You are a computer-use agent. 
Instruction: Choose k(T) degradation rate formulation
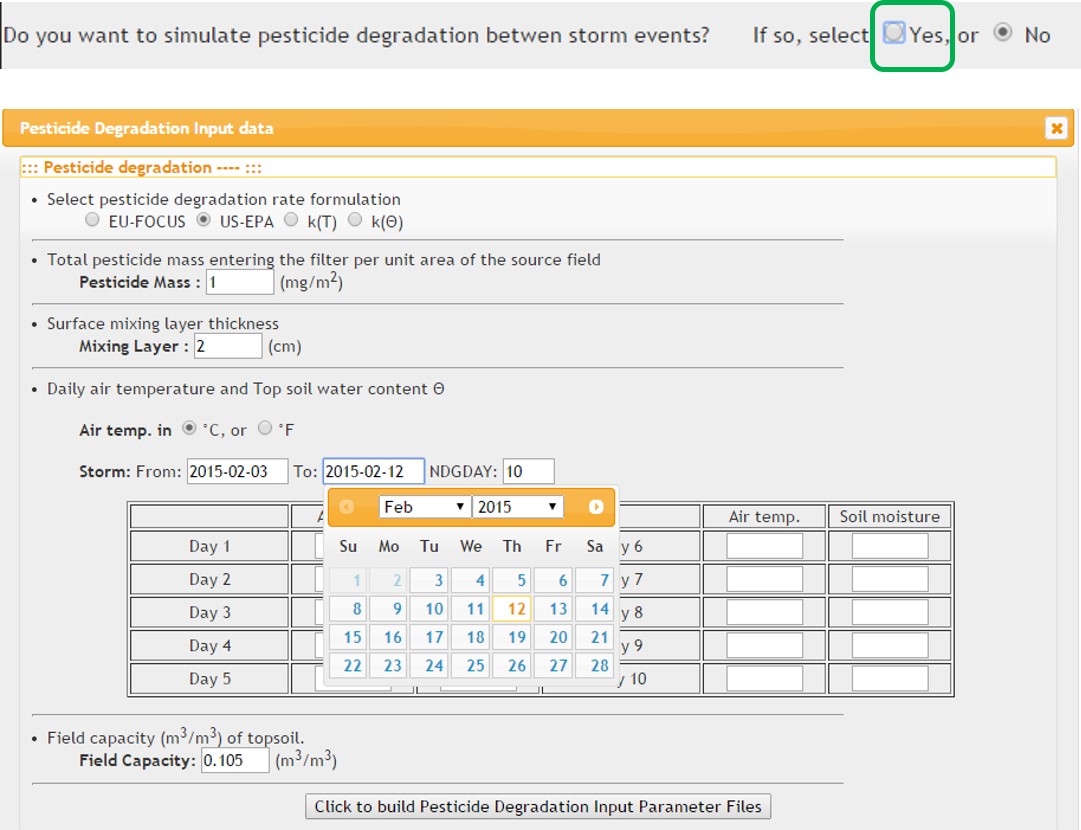coord(291,219)
